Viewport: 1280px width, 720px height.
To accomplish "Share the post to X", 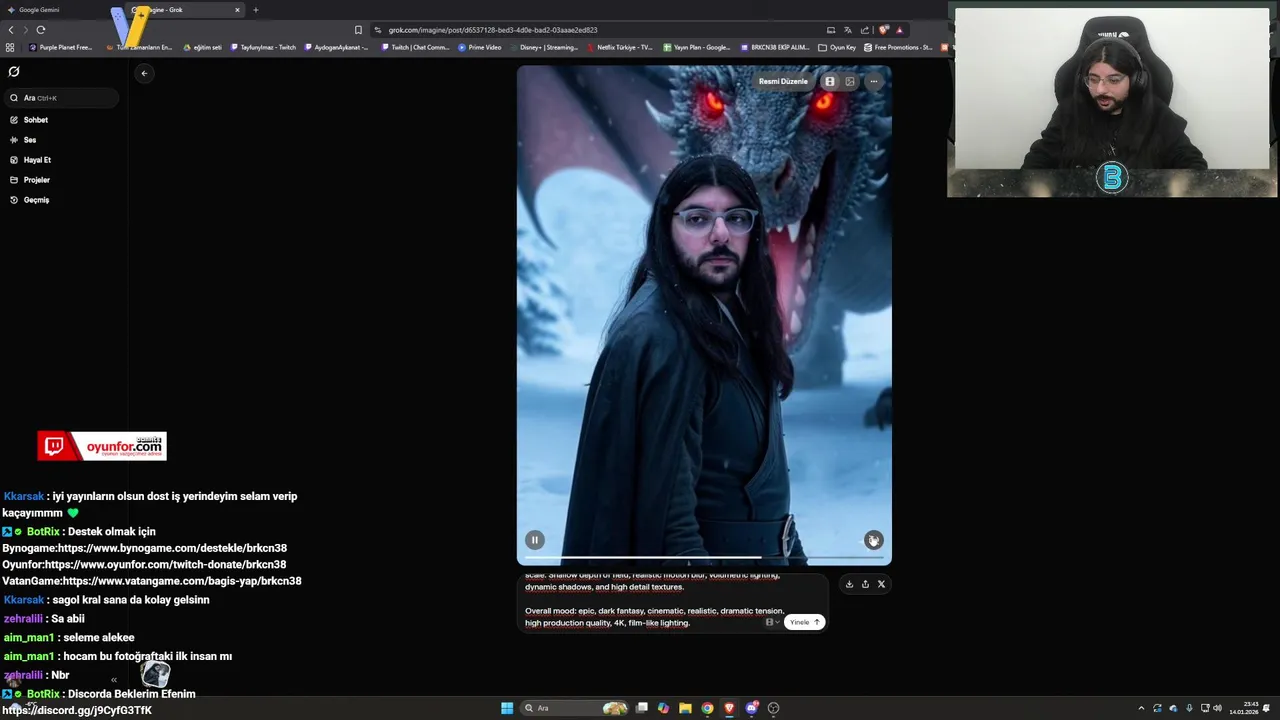I will [x=881, y=584].
